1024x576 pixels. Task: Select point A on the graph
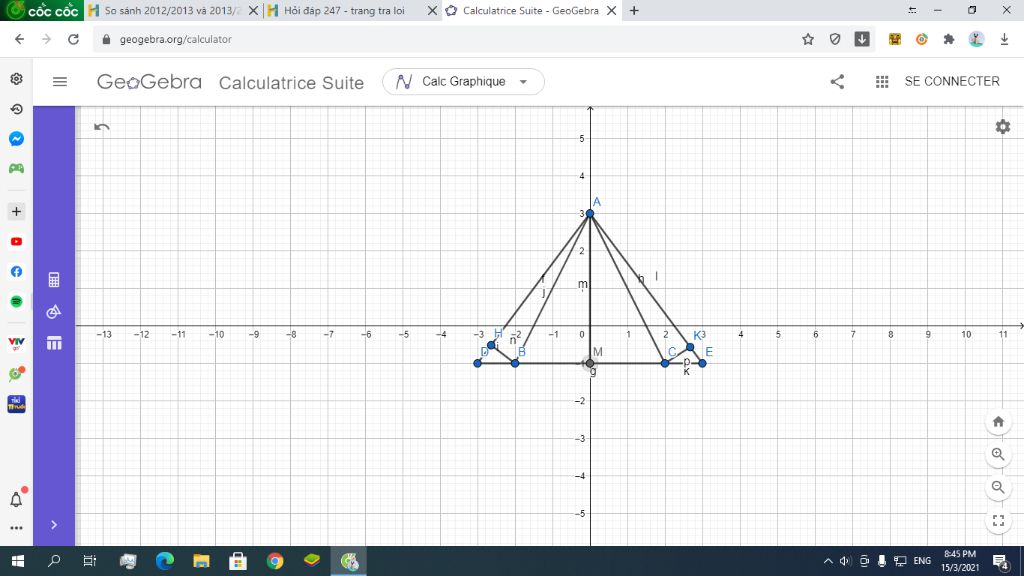(x=590, y=214)
